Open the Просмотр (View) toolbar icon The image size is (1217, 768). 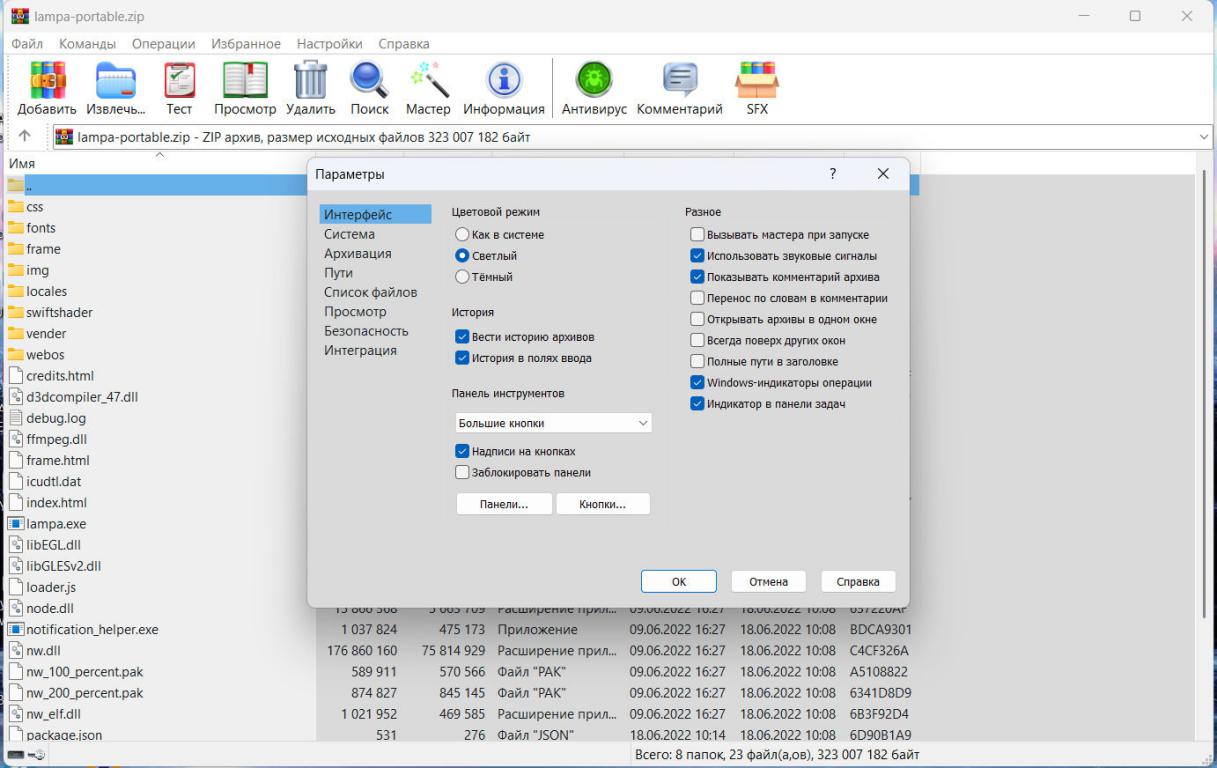coord(245,81)
